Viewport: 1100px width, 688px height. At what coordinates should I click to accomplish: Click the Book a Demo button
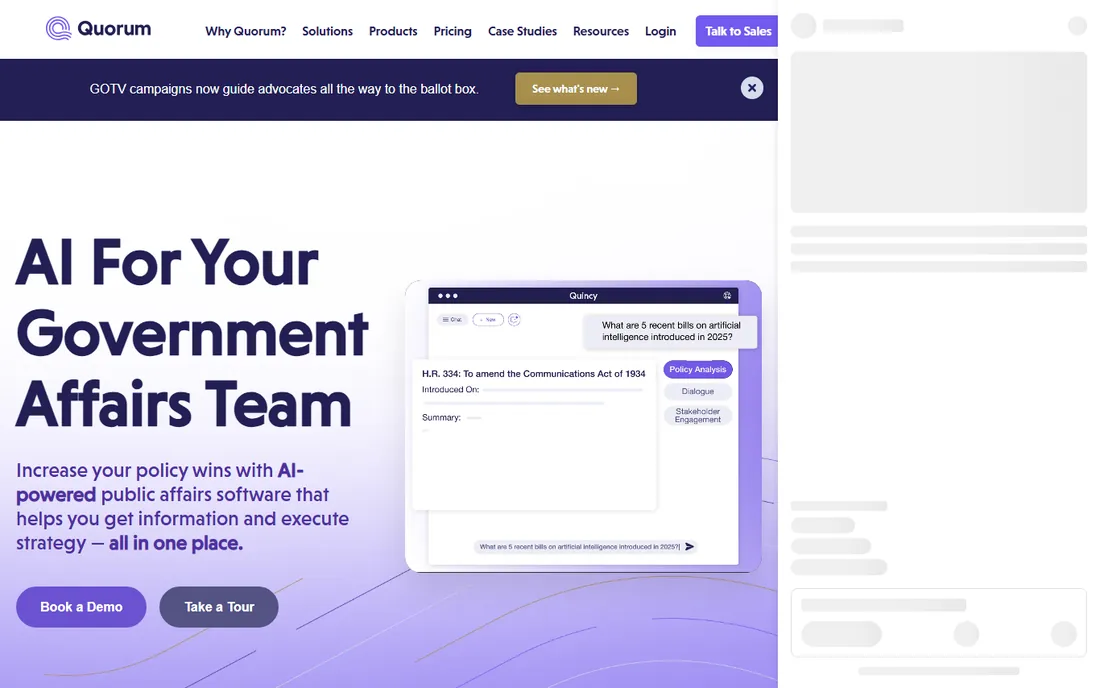pyautogui.click(x=81, y=607)
